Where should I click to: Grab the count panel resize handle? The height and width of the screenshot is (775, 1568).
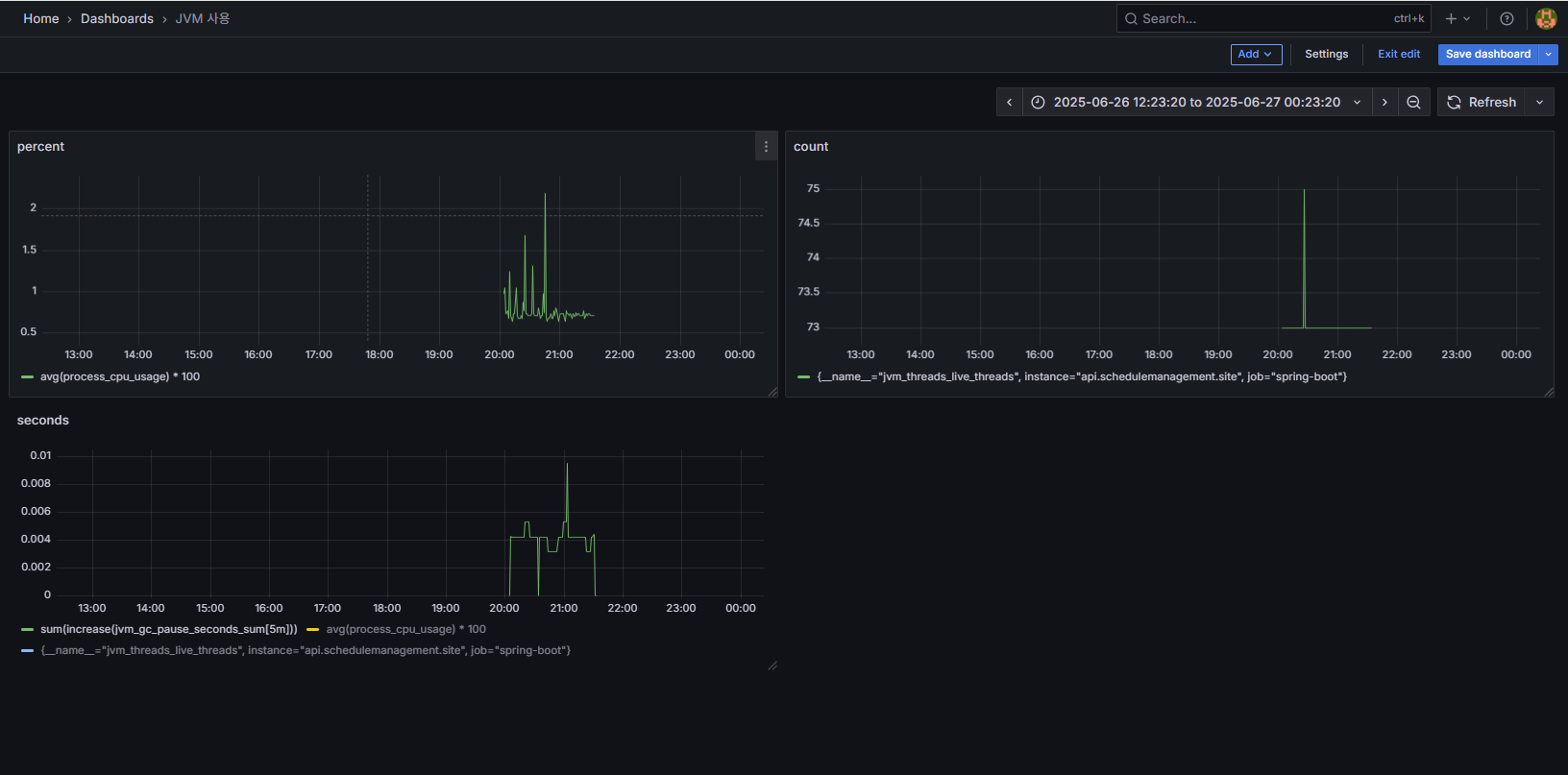point(1549,392)
